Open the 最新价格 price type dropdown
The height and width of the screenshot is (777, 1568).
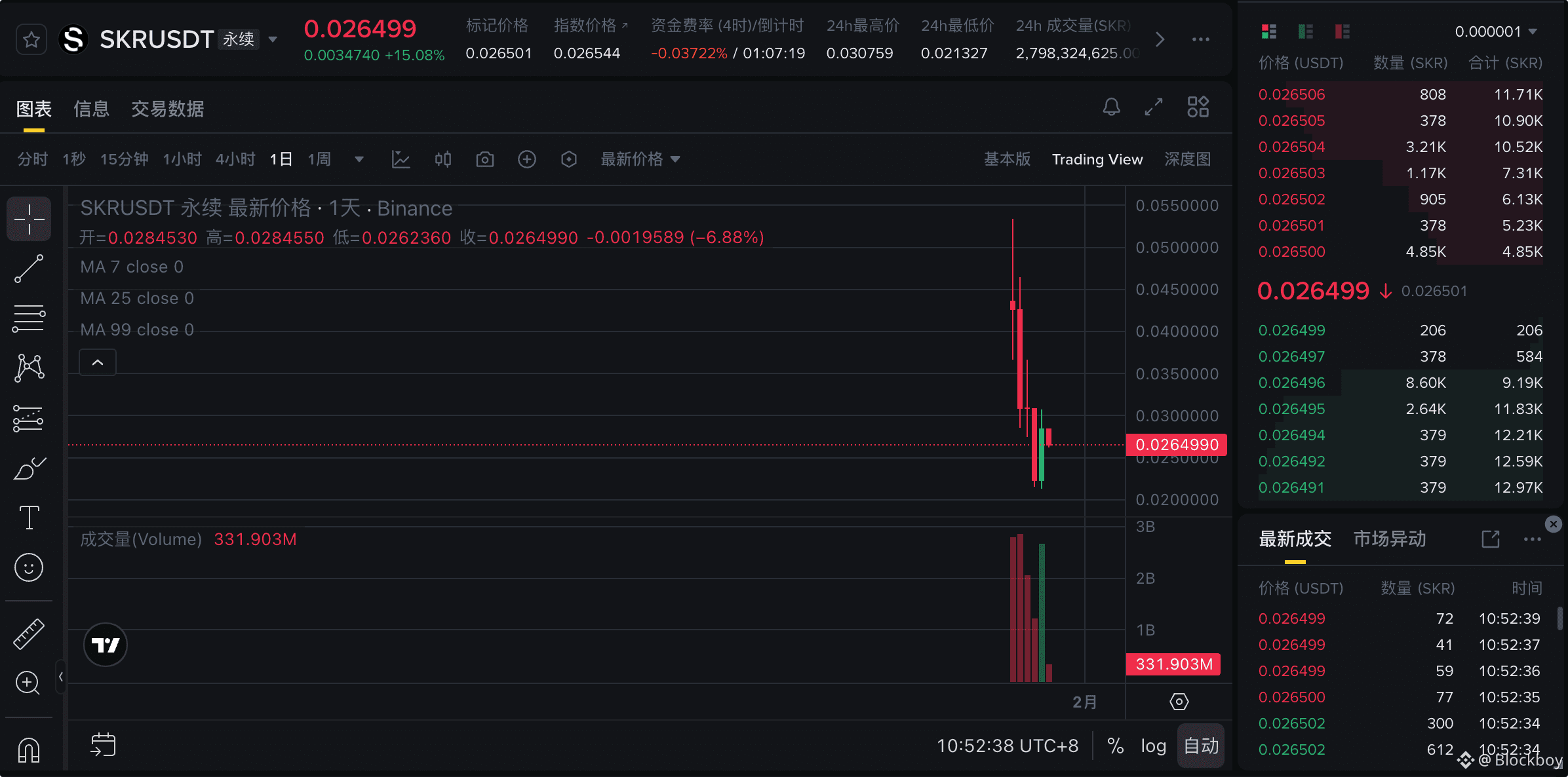[640, 159]
